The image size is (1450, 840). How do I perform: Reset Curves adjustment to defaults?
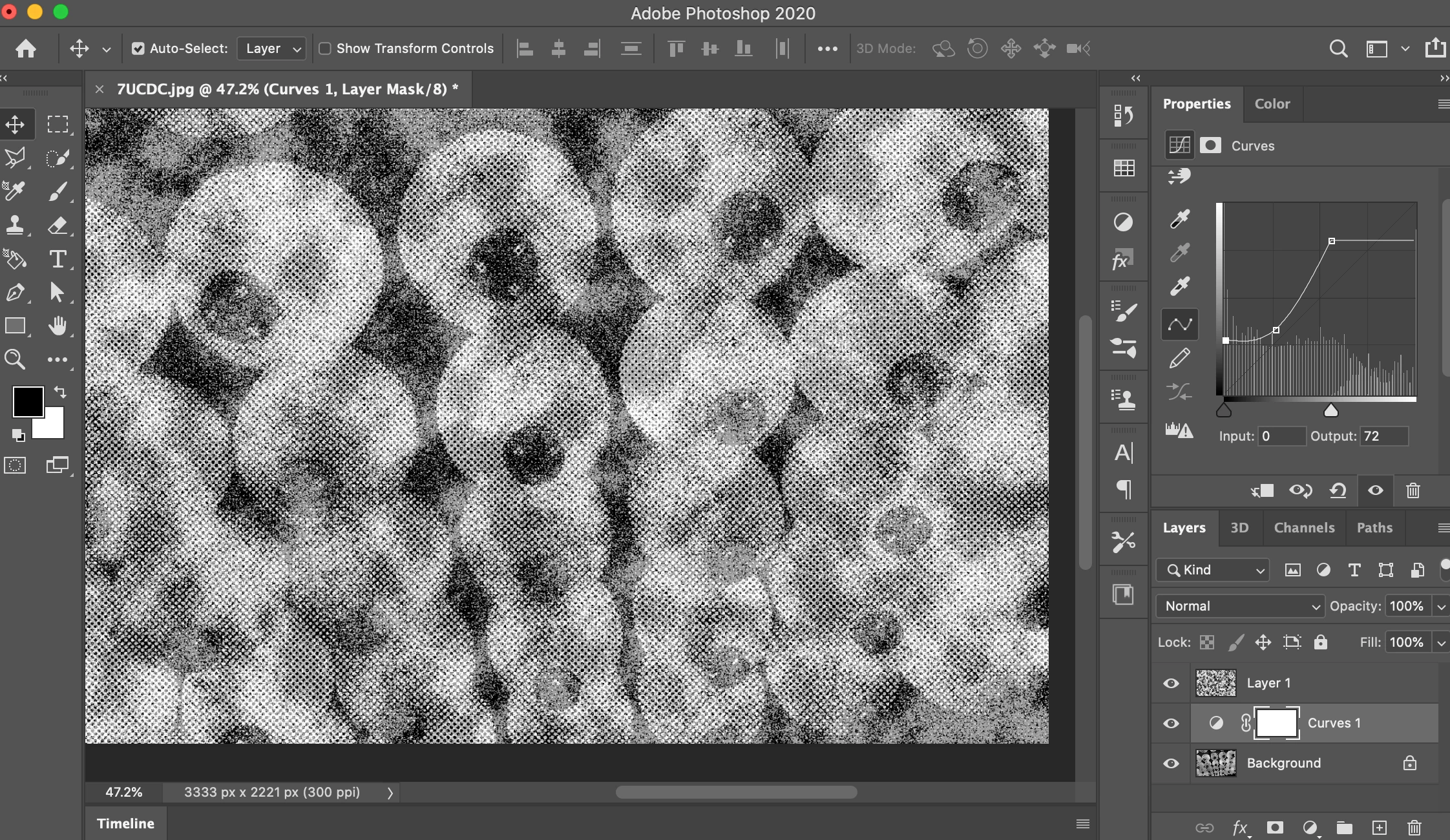click(1338, 491)
